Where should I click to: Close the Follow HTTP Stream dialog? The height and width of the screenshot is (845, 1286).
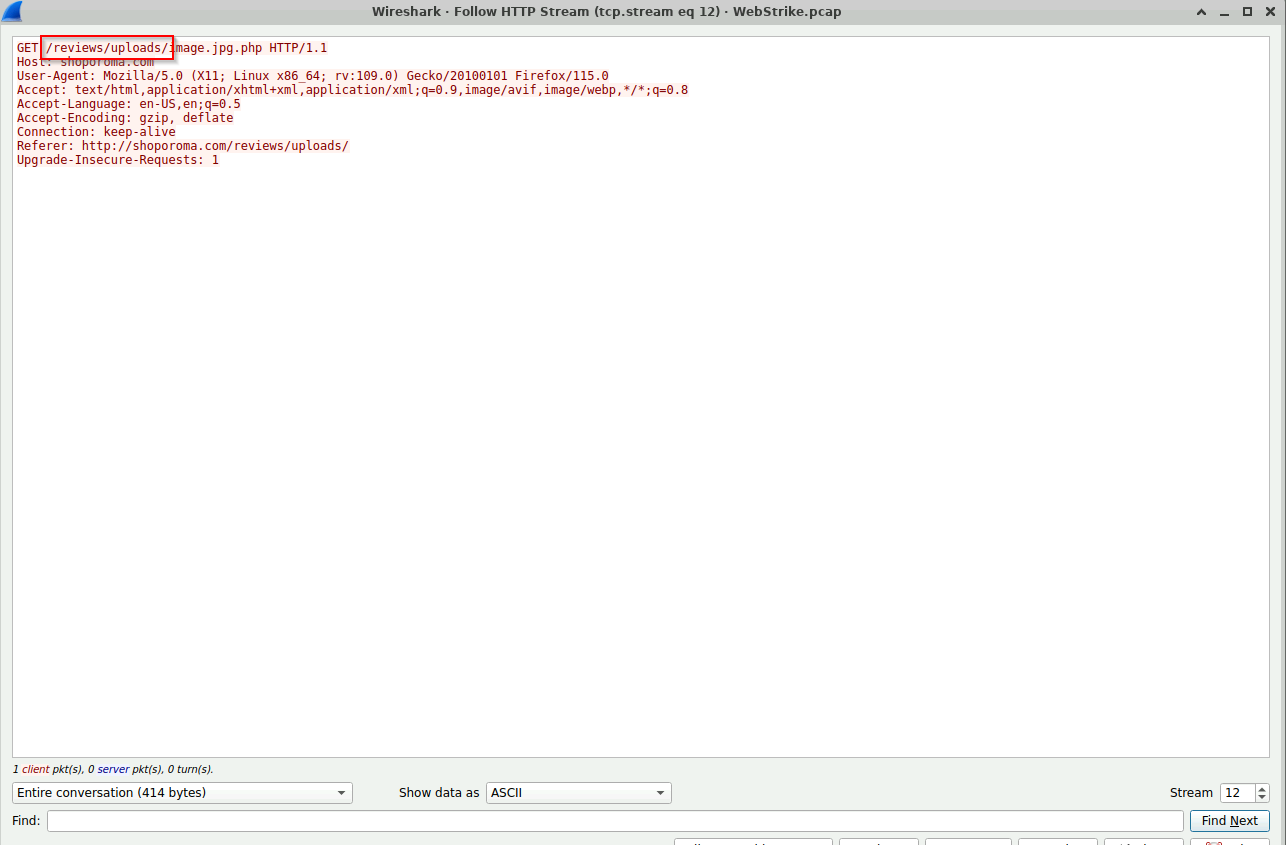1269,11
